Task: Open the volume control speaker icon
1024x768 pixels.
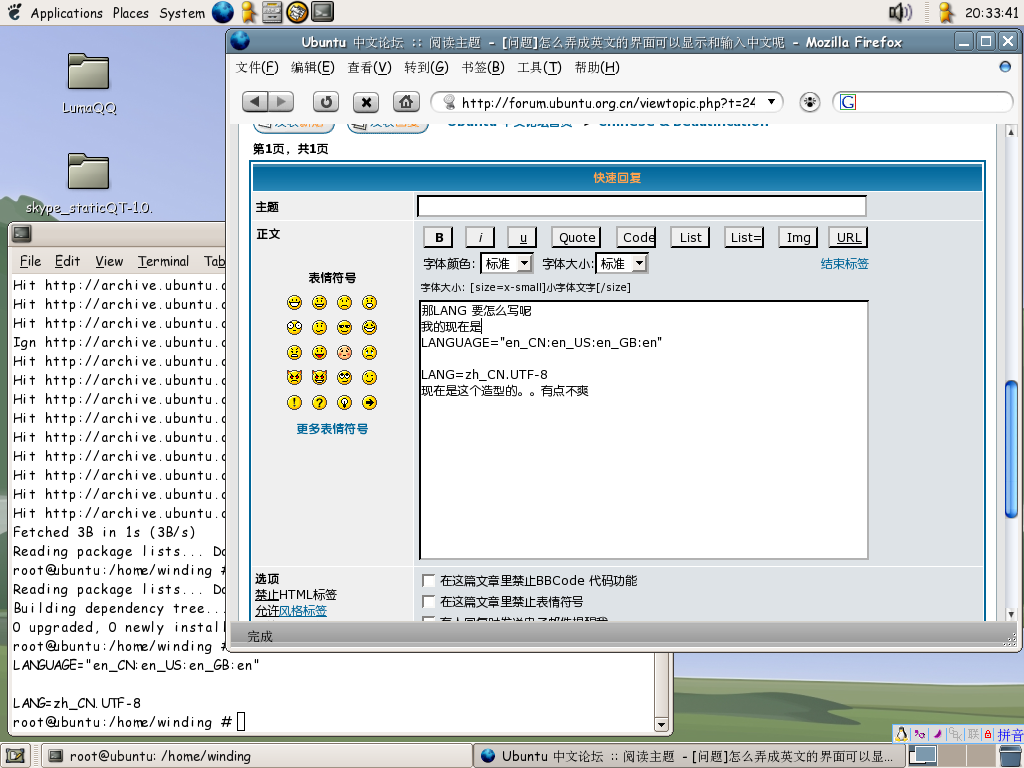Action: coord(901,12)
